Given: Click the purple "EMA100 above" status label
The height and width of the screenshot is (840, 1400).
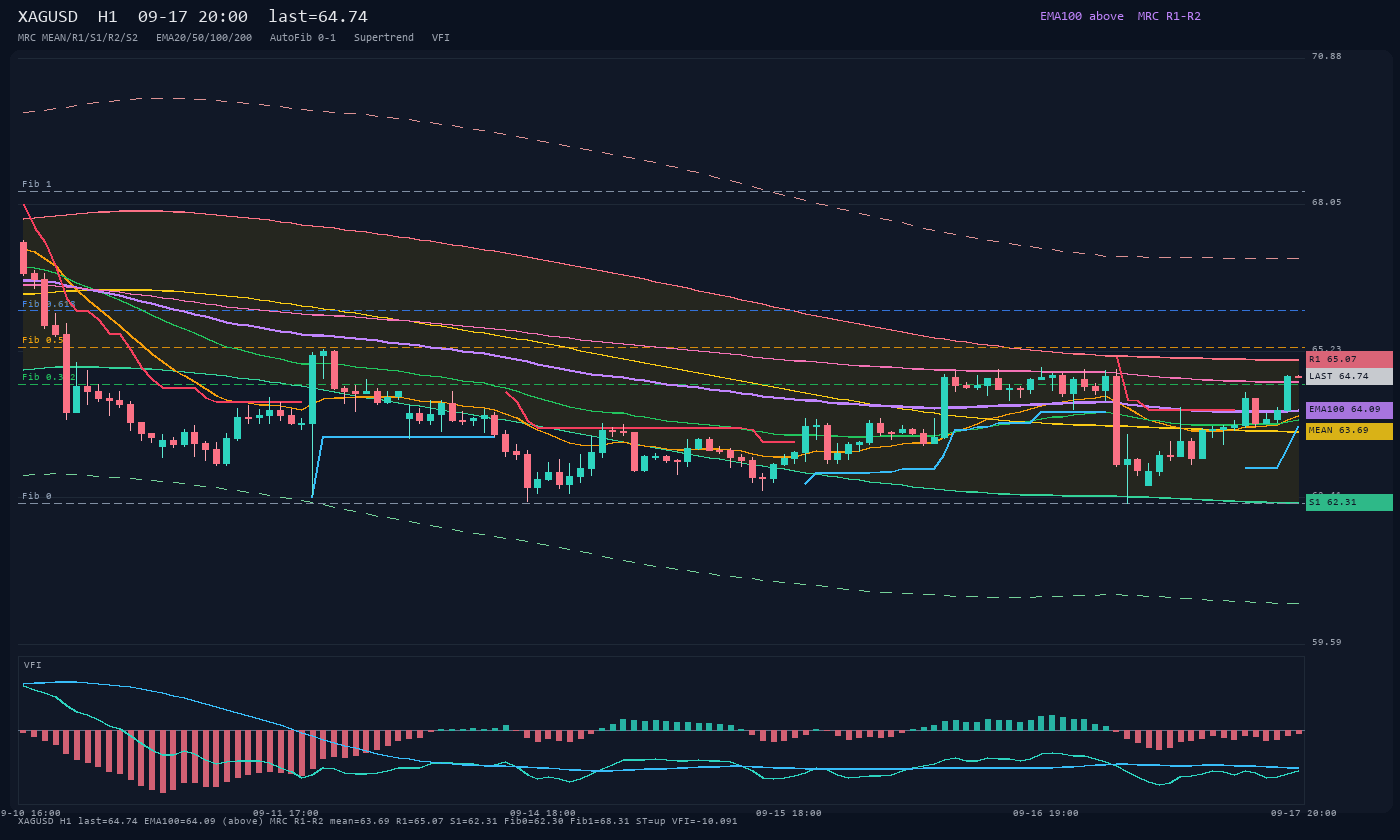Looking at the screenshot, I should click(1082, 16).
